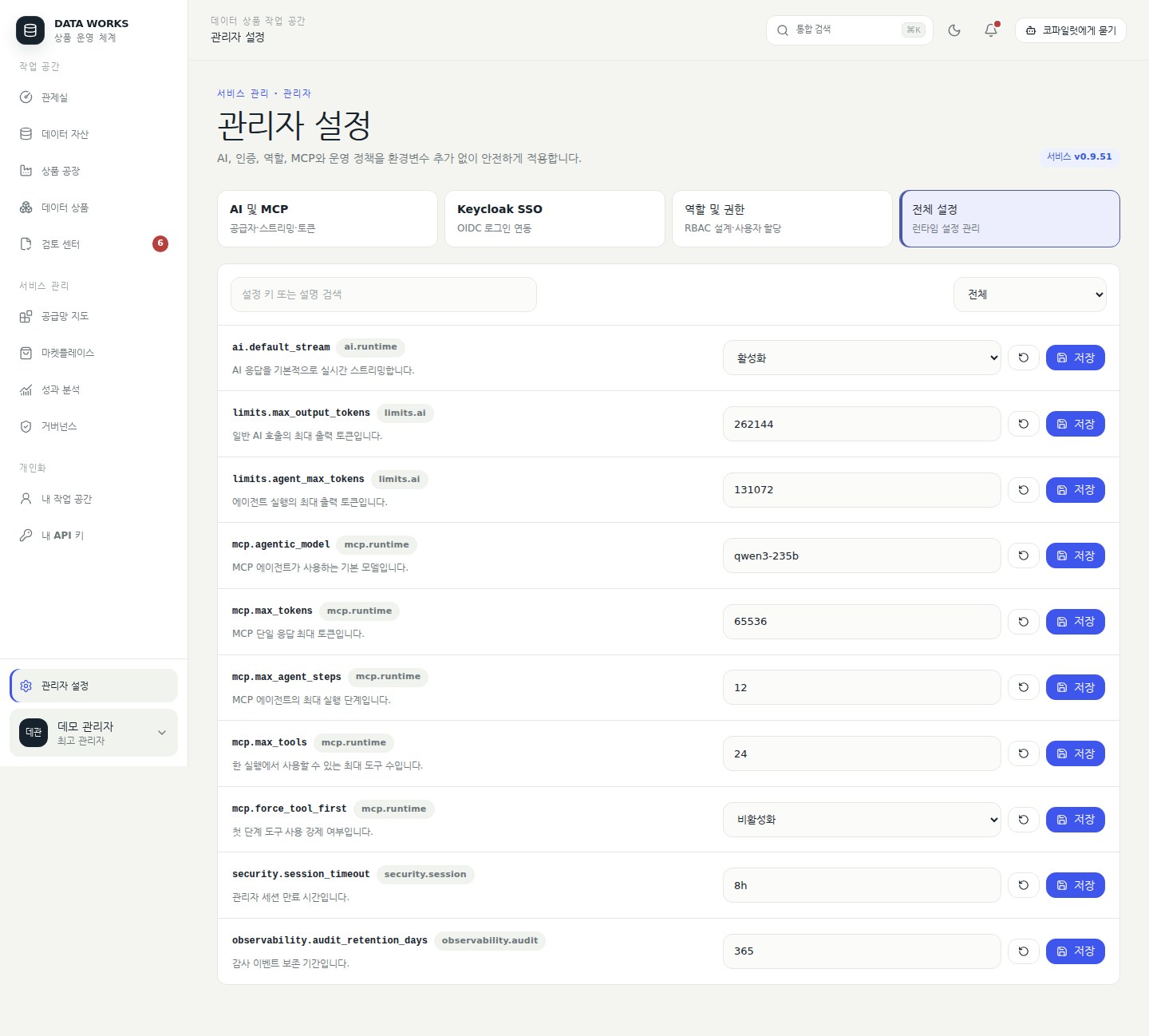The height and width of the screenshot is (1036, 1149).
Task: Open 성과 분석 sidebar item
Action: tap(93, 389)
